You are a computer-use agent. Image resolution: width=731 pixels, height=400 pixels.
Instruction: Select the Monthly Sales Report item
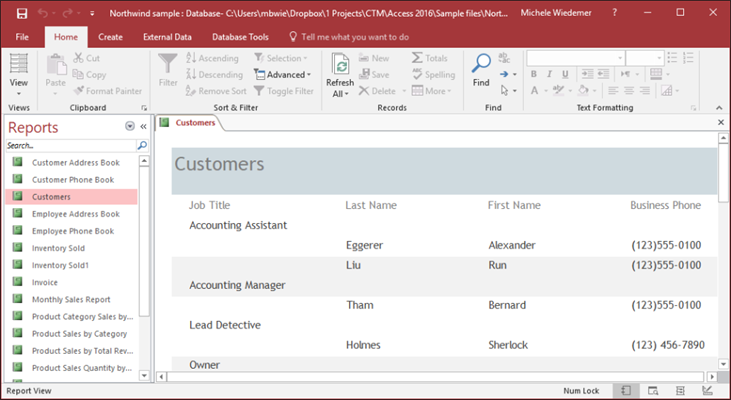(x=72, y=299)
